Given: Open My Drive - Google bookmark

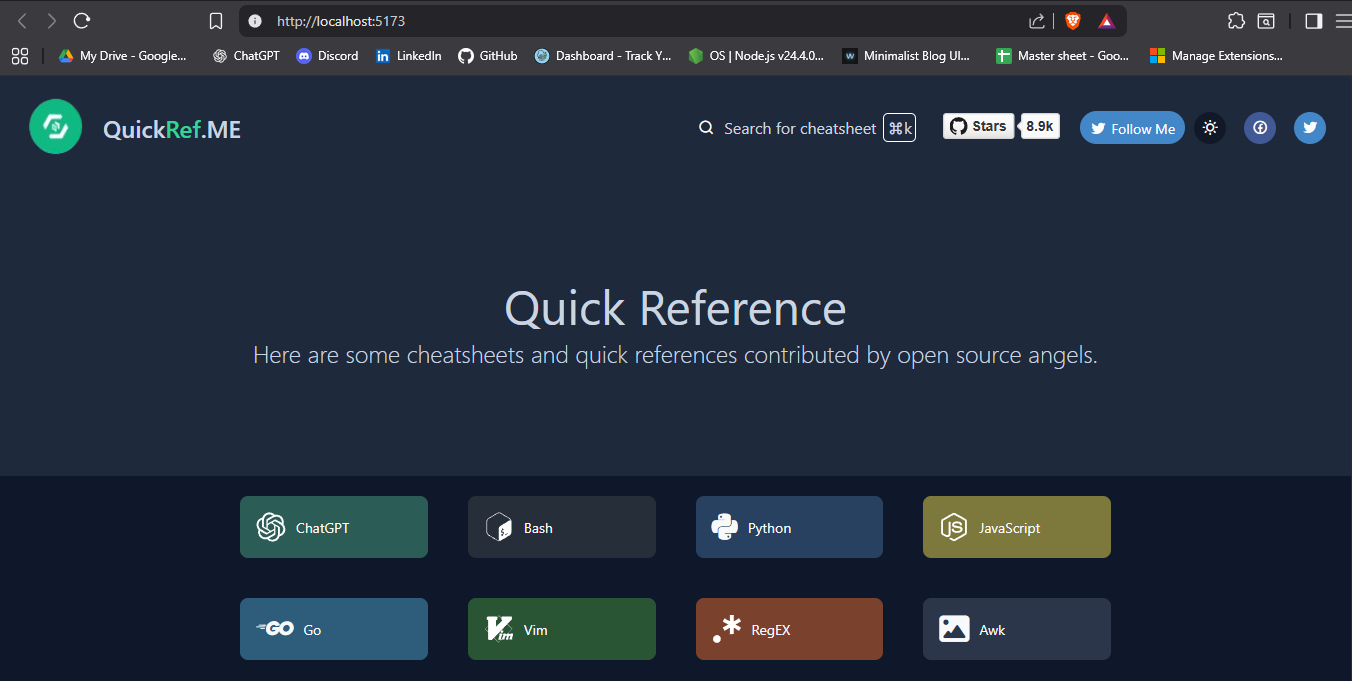Looking at the screenshot, I should pos(122,56).
